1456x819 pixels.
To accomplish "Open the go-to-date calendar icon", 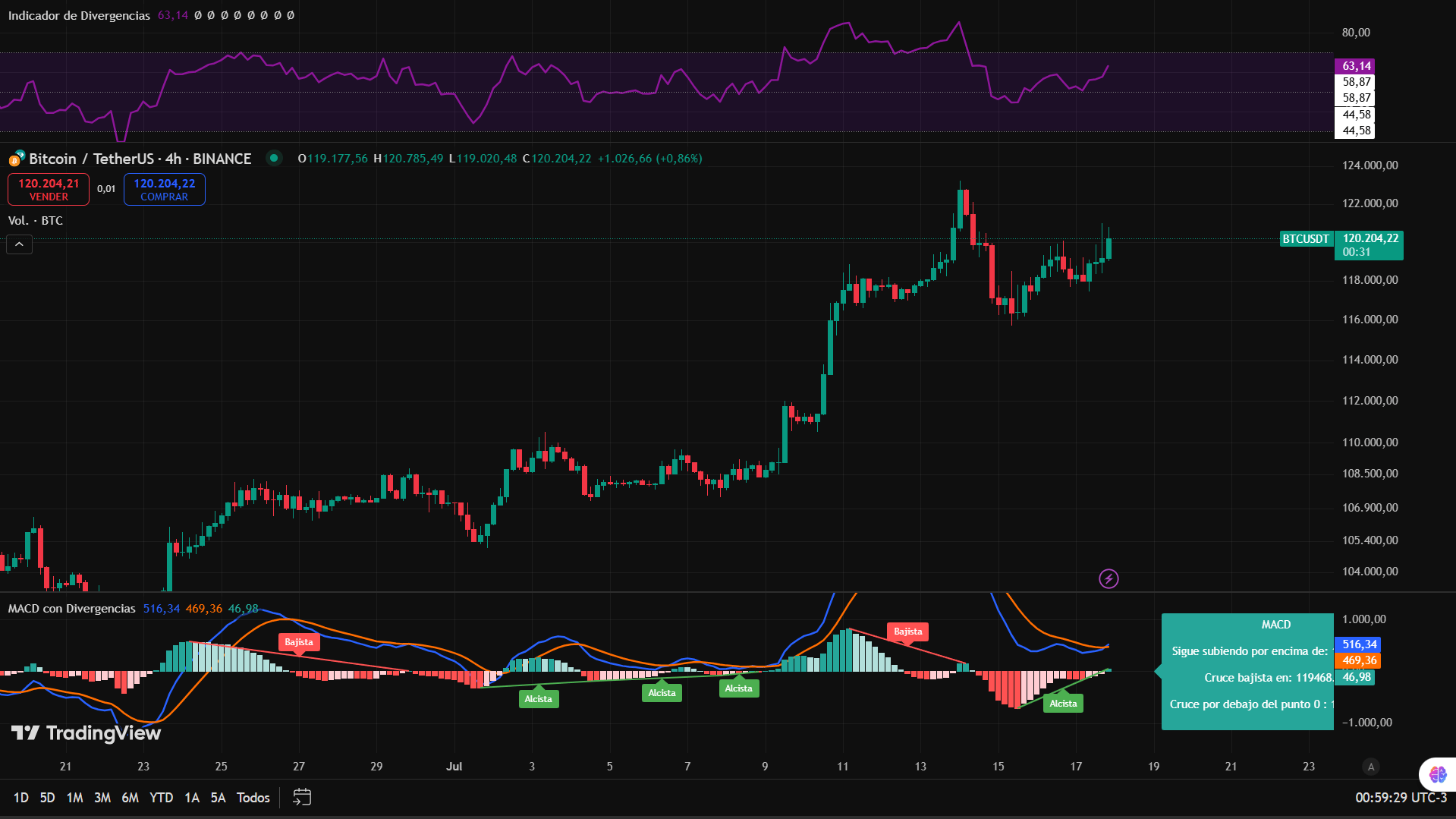I will (302, 797).
